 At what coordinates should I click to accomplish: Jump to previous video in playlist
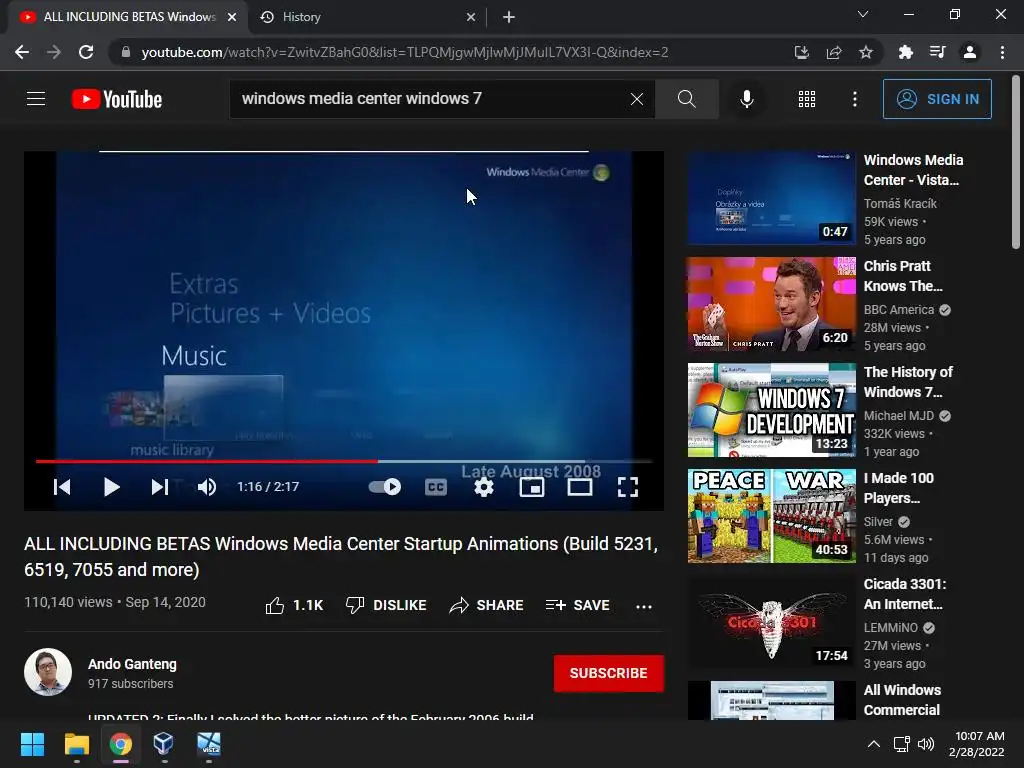(x=62, y=487)
